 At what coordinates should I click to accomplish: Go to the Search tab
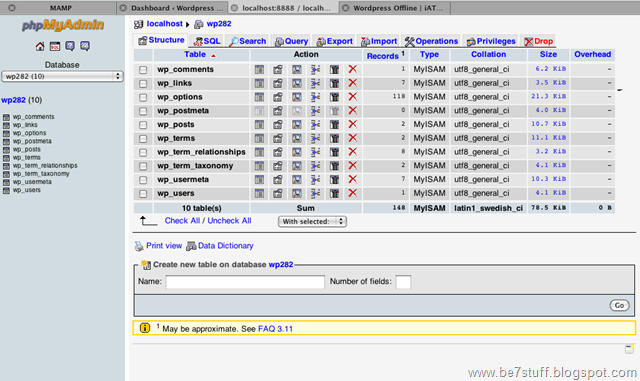247,41
